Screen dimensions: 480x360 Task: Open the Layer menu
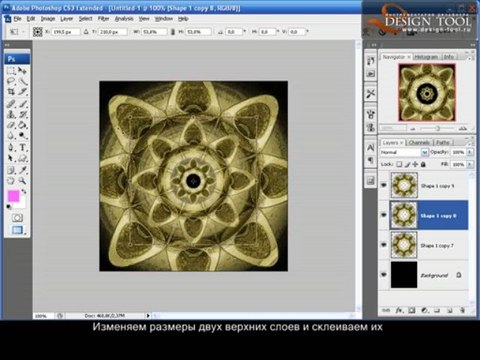click(x=67, y=19)
